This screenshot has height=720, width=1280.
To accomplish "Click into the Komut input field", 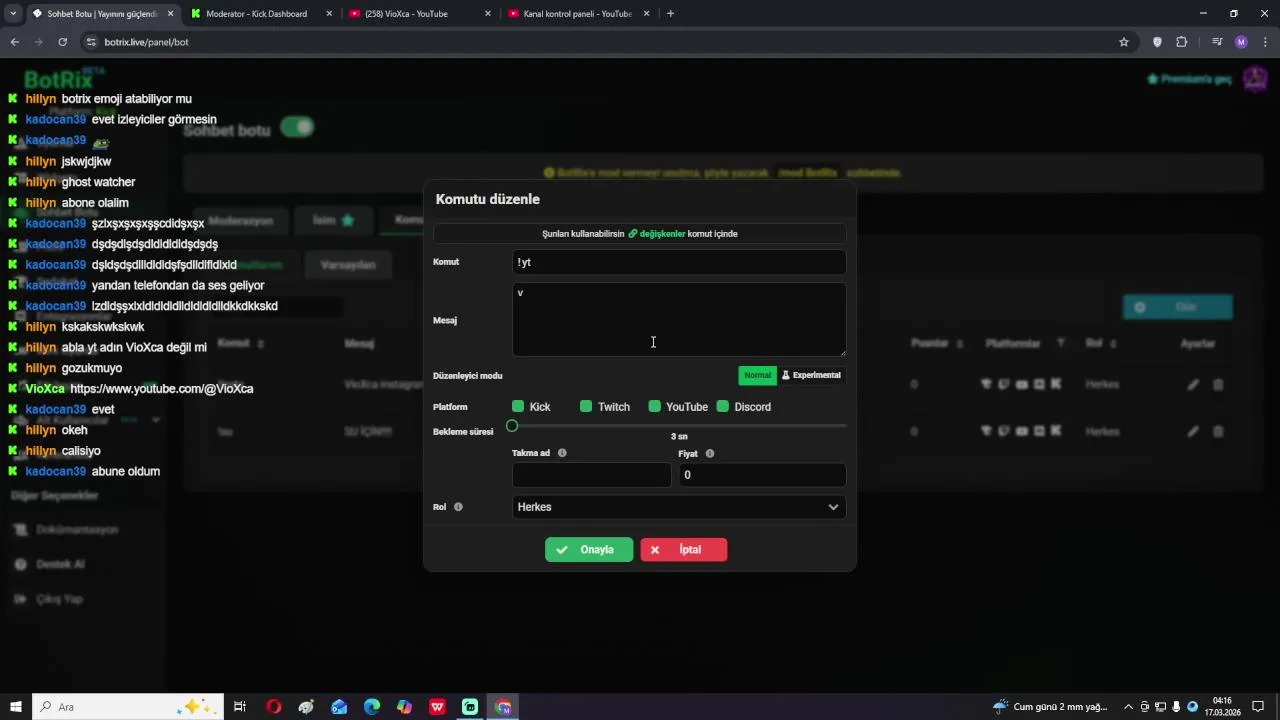I will click(679, 262).
